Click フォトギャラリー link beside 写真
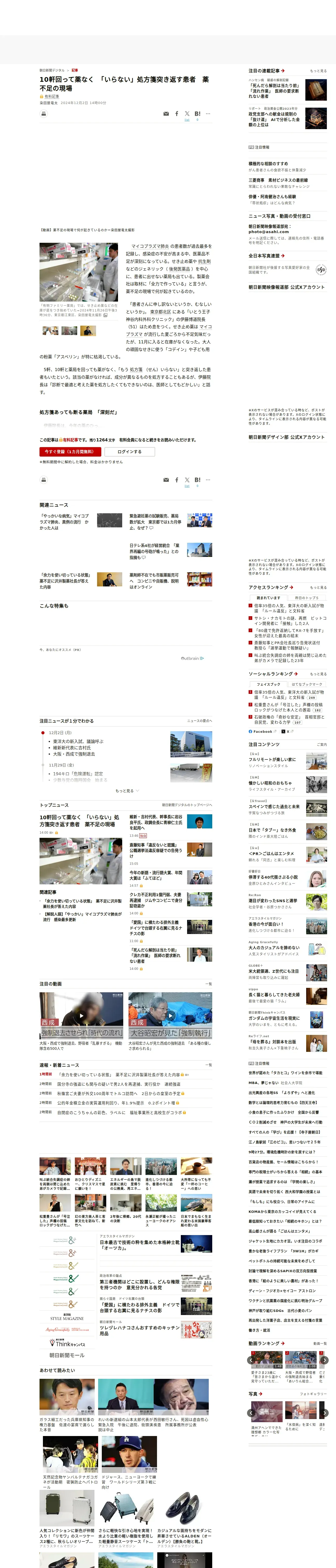336x1568 pixels. 313,1394
